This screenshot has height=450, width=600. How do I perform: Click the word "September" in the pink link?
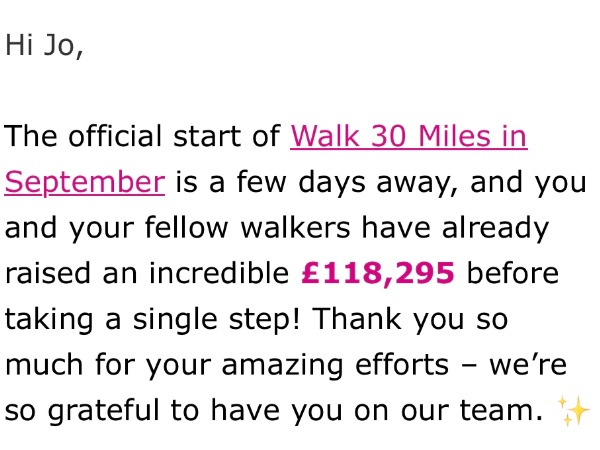pyautogui.click(x=85, y=182)
